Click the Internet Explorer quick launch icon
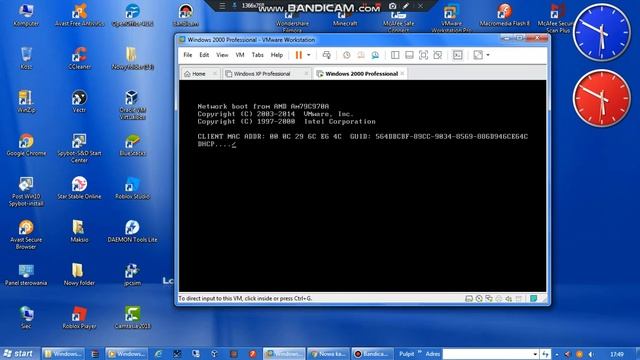This screenshot has height=360, width=640. coord(158,354)
